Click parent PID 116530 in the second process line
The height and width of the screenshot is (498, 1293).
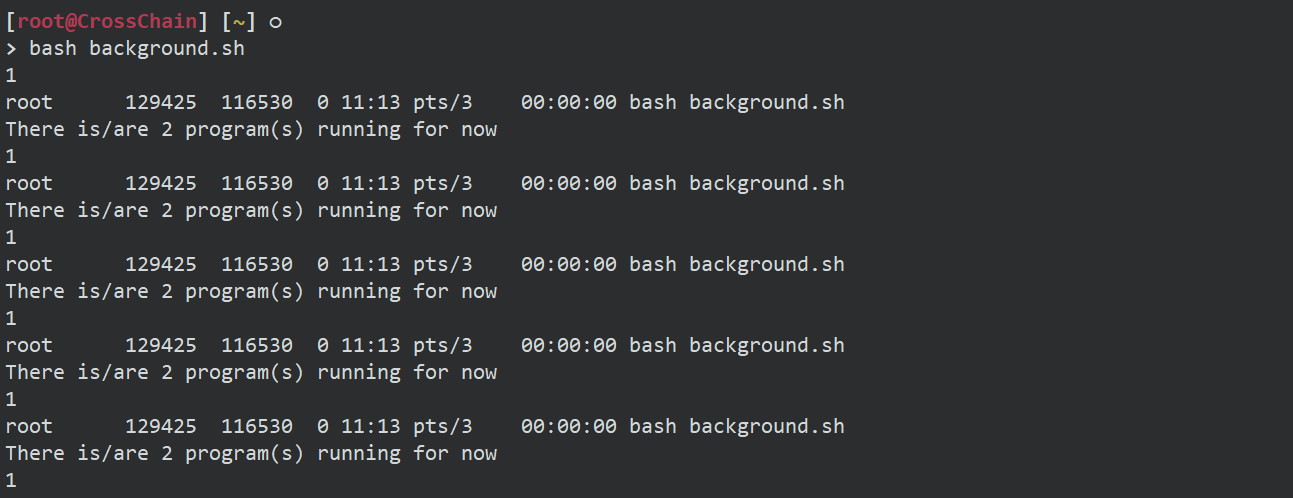pyautogui.click(x=256, y=183)
